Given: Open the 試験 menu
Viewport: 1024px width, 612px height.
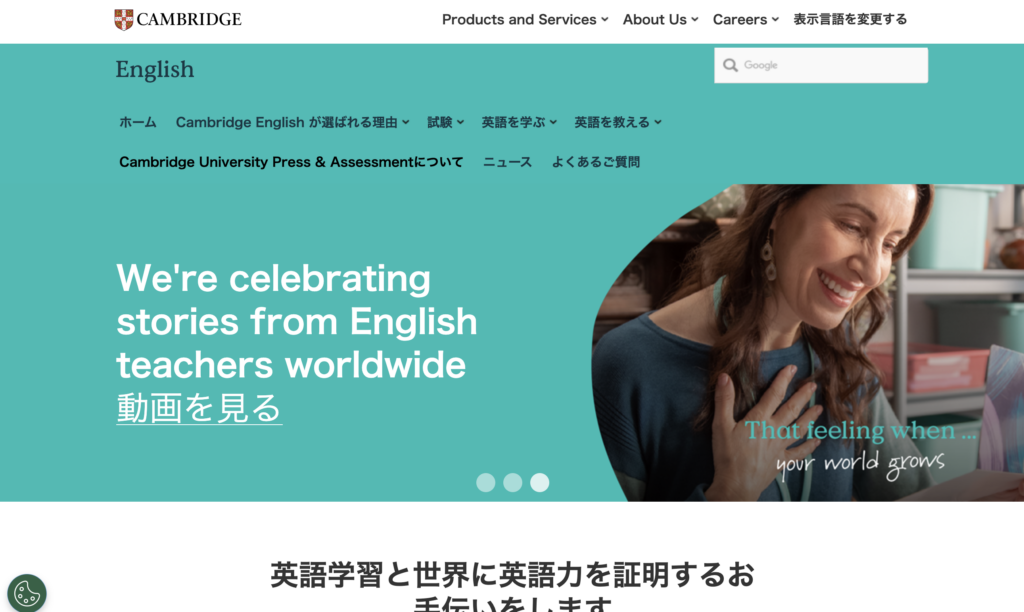Looking at the screenshot, I should pos(445,122).
